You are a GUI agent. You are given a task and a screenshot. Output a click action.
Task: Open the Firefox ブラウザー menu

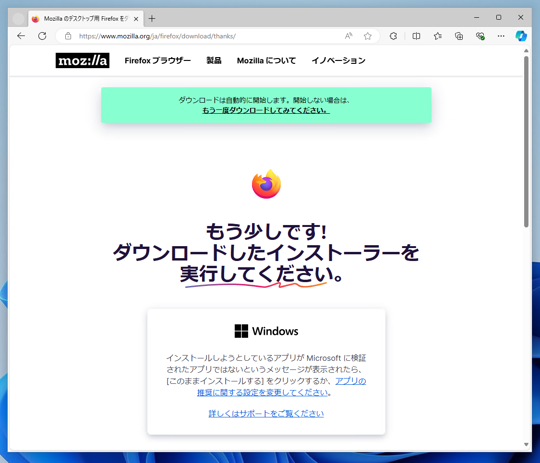coord(158,61)
